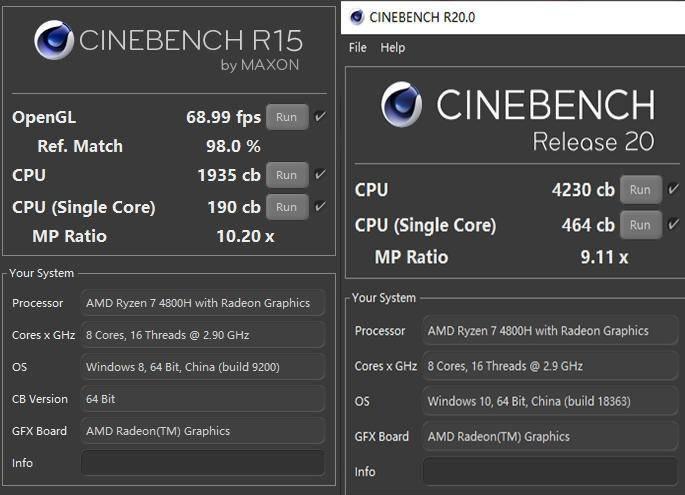Viewport: 685px width, 495px height.
Task: Click the 'by MAXON' text in R15
Action: [260, 65]
